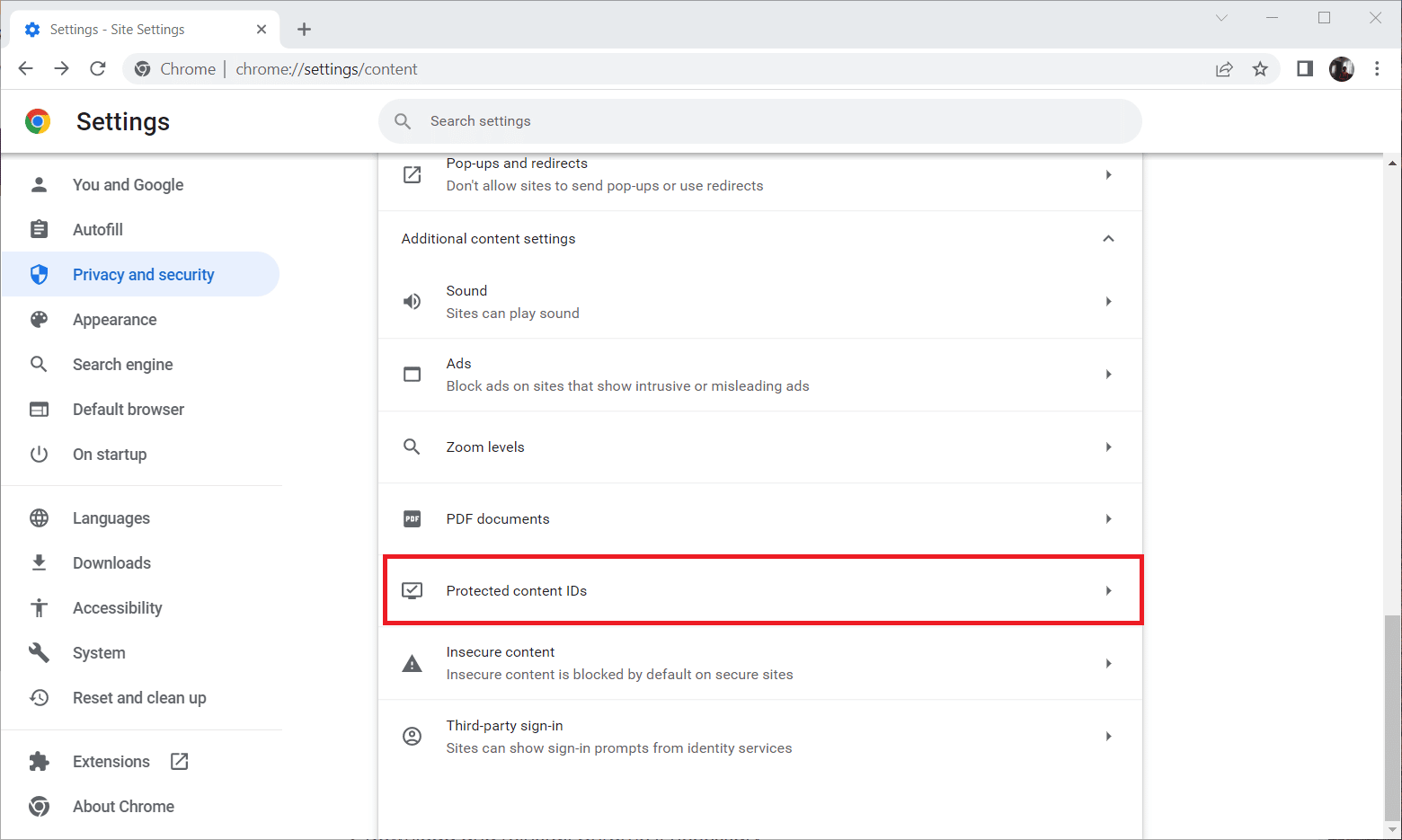Viewport: 1402px width, 840px height.
Task: Open a new tab with the plus button
Action: click(x=304, y=30)
